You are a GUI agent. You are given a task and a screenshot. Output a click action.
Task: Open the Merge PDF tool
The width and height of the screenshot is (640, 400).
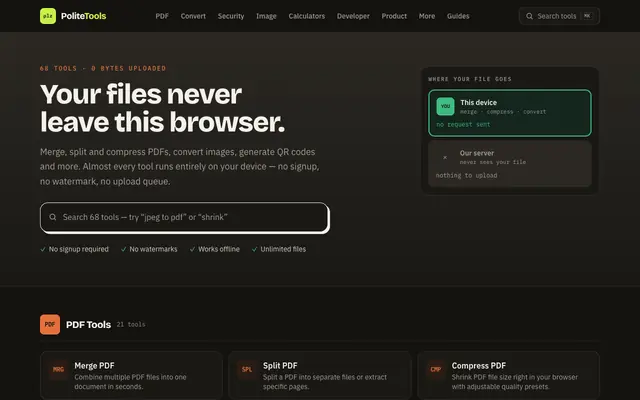(x=131, y=376)
